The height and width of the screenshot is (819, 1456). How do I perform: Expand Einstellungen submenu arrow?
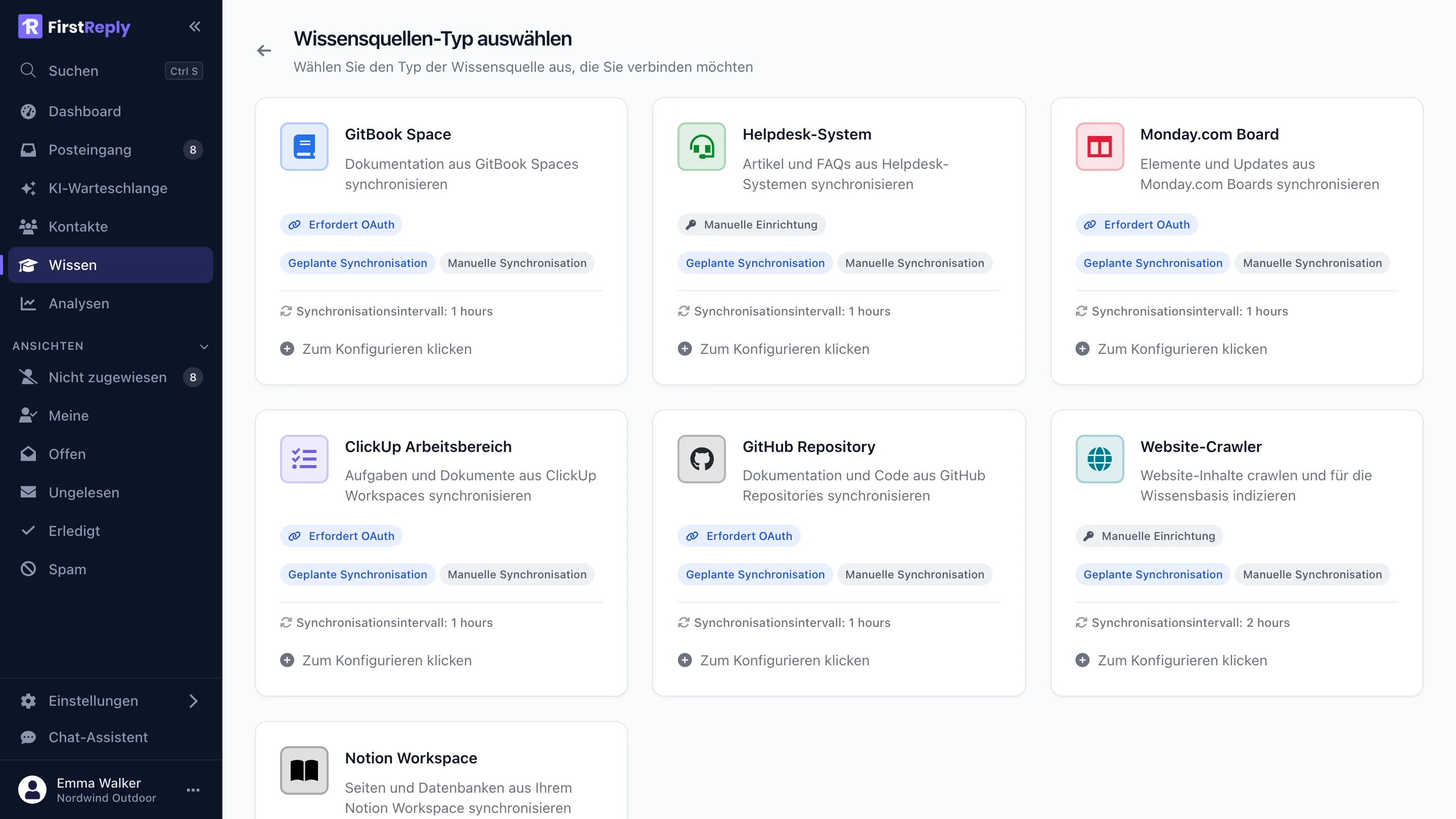click(x=193, y=701)
